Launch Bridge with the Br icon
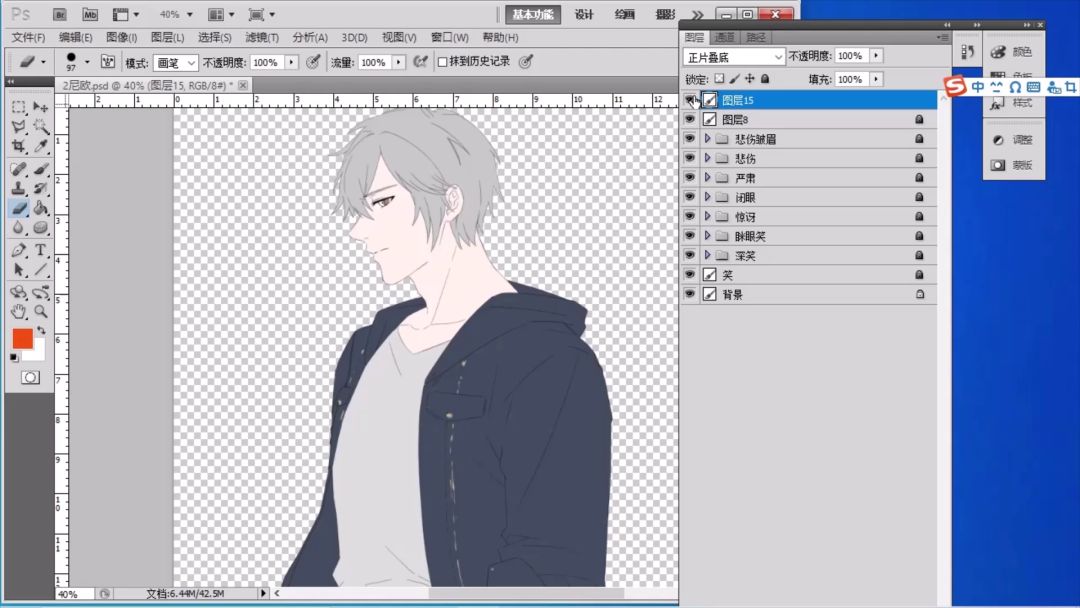This screenshot has height=608, width=1080. [x=60, y=15]
